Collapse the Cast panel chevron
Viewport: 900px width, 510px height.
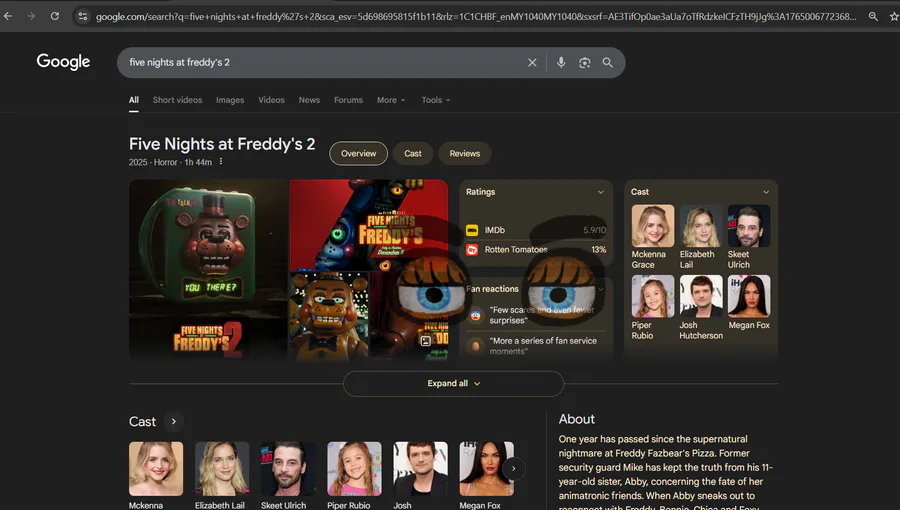tap(766, 192)
